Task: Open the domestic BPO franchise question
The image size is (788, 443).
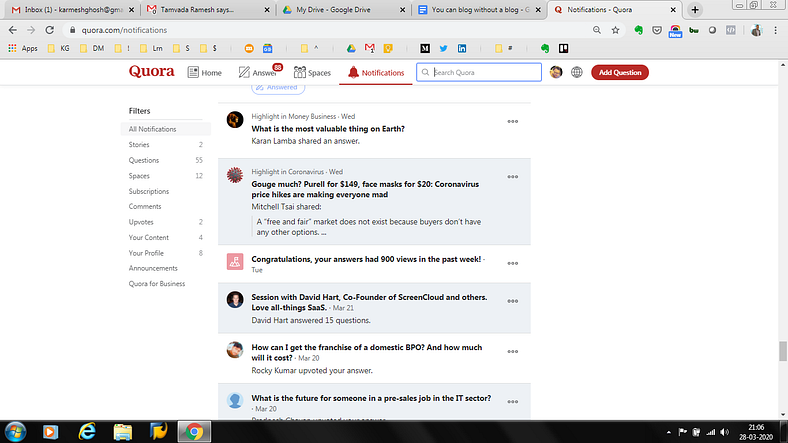Action: [366, 353]
